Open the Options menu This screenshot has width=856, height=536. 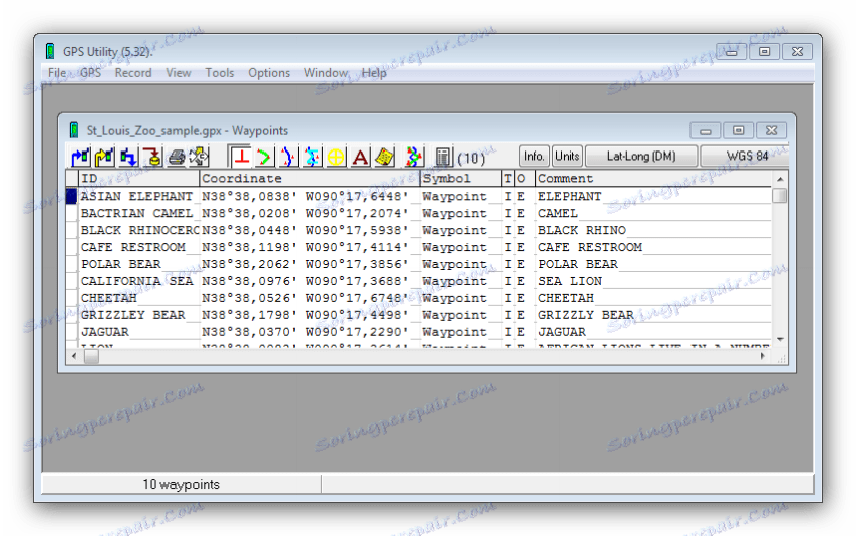point(269,73)
